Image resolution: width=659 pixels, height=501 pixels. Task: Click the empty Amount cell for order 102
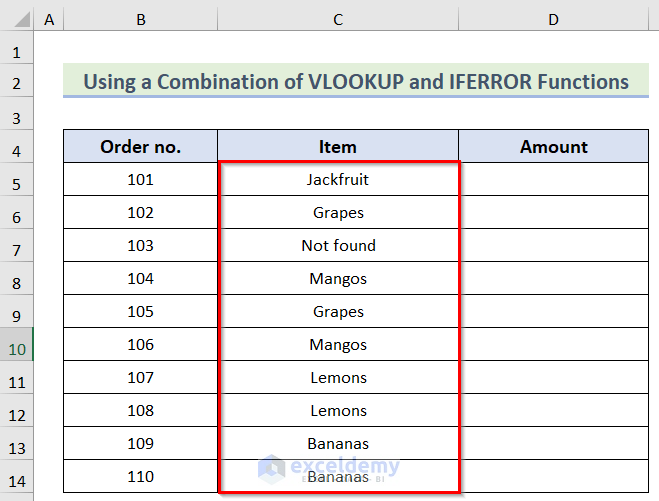click(x=553, y=213)
